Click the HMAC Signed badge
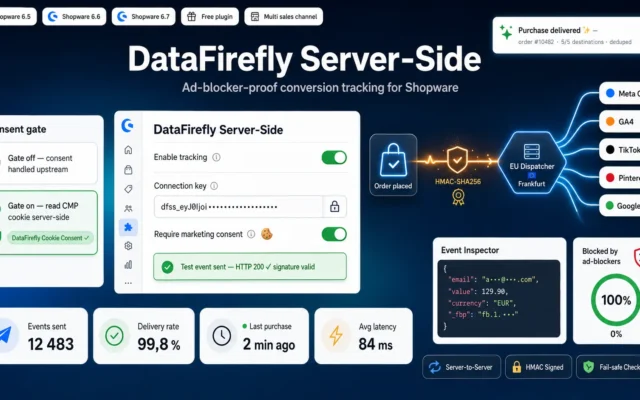 [x=538, y=367]
